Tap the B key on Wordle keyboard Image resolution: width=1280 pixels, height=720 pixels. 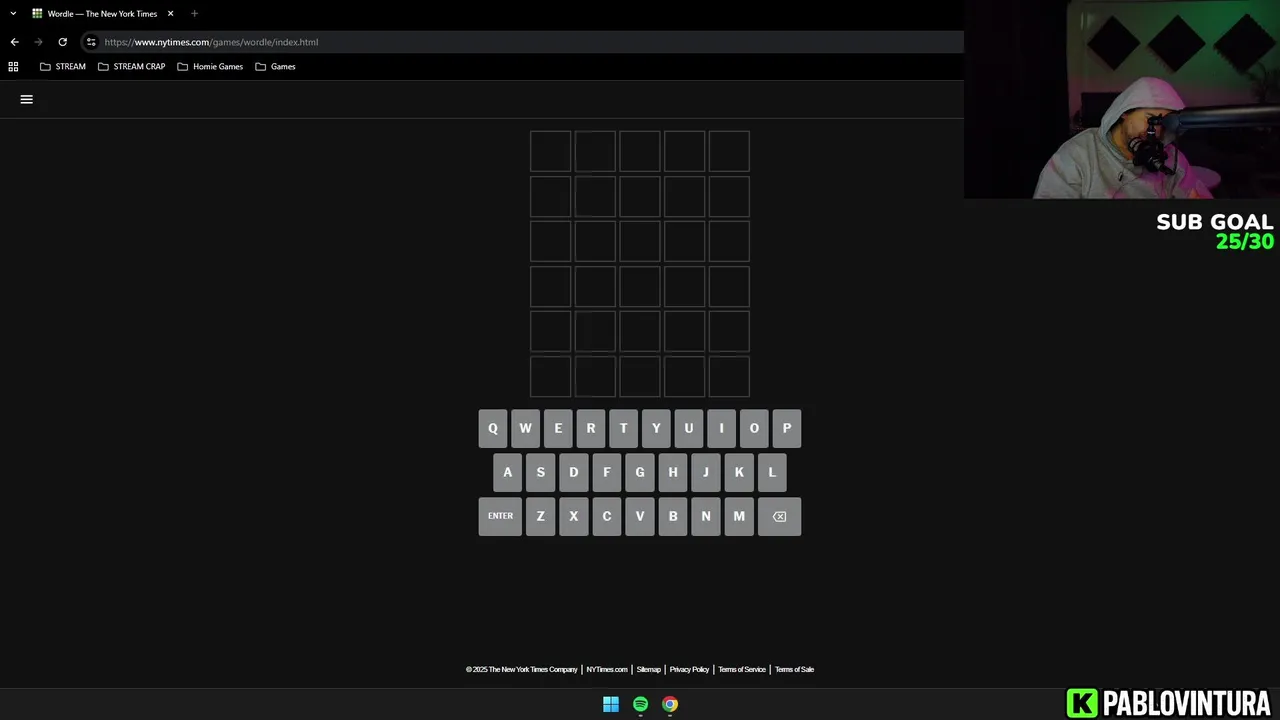pos(673,516)
